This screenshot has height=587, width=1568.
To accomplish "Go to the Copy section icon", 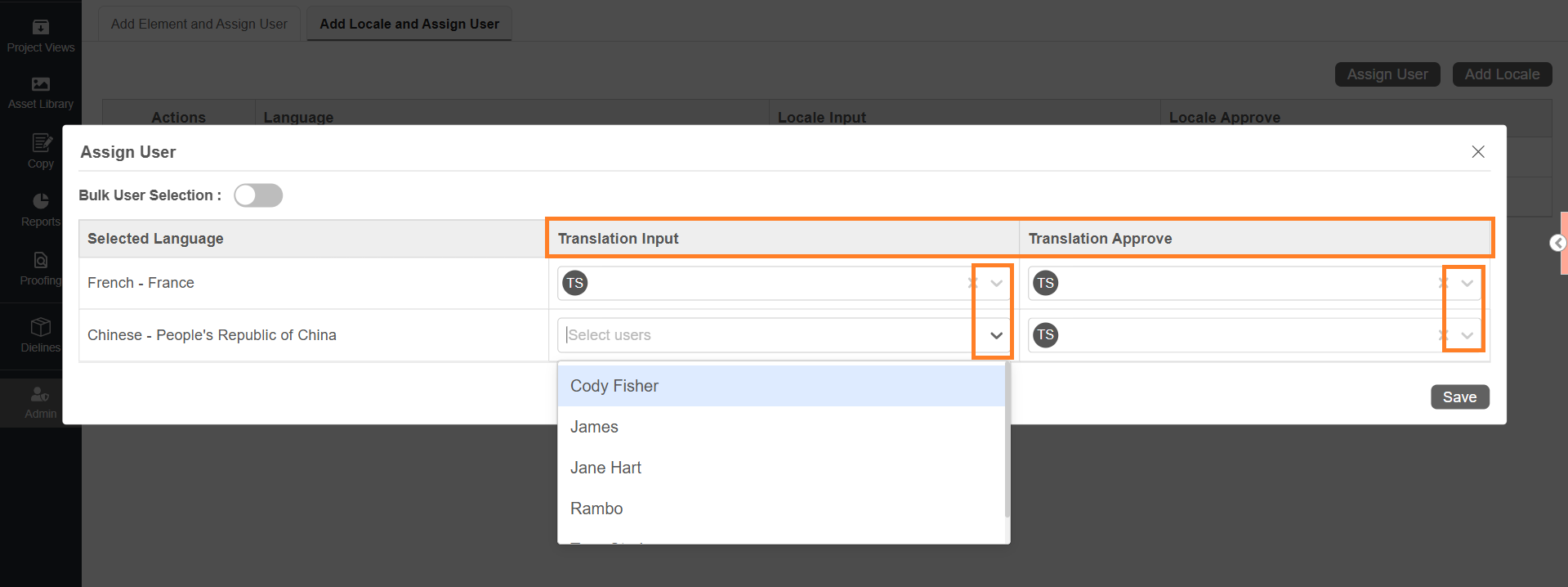I will pyautogui.click(x=41, y=144).
